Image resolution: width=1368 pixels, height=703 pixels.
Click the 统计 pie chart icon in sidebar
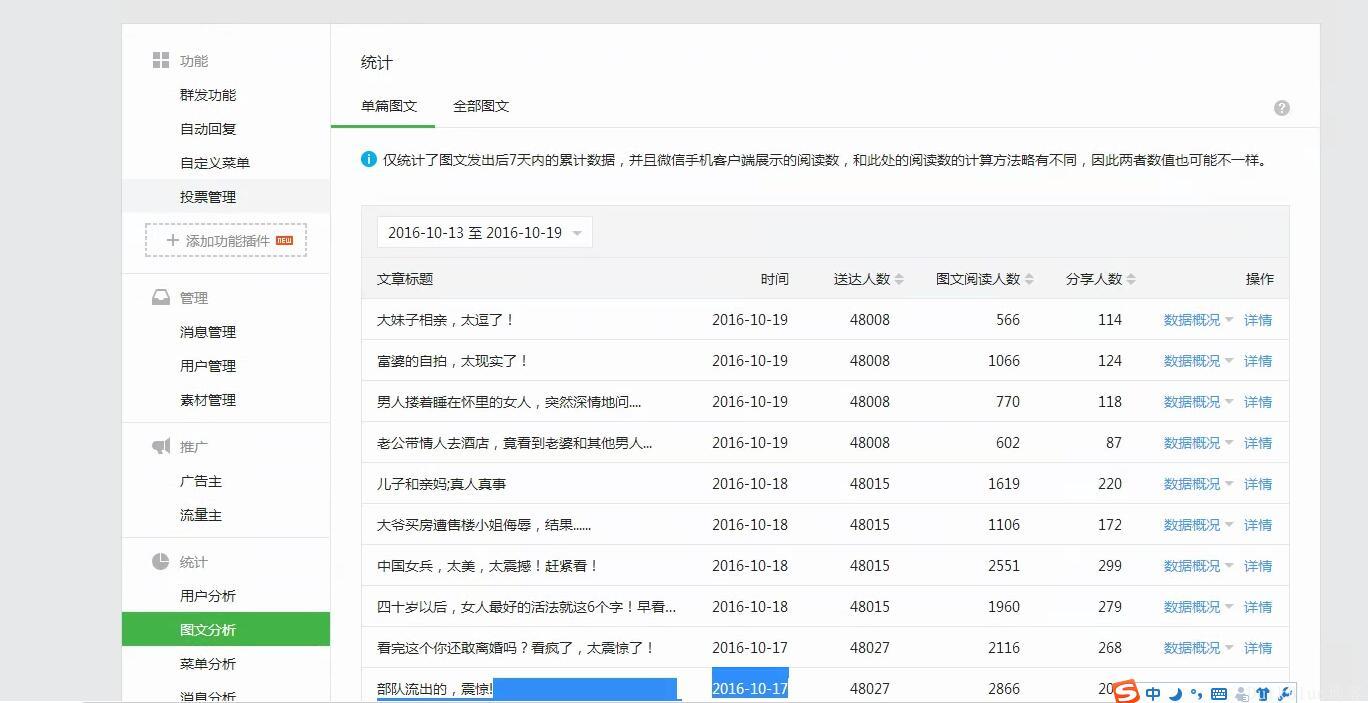160,561
